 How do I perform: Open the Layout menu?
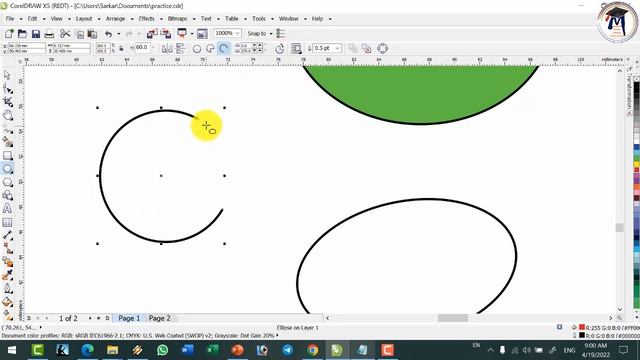click(x=84, y=19)
